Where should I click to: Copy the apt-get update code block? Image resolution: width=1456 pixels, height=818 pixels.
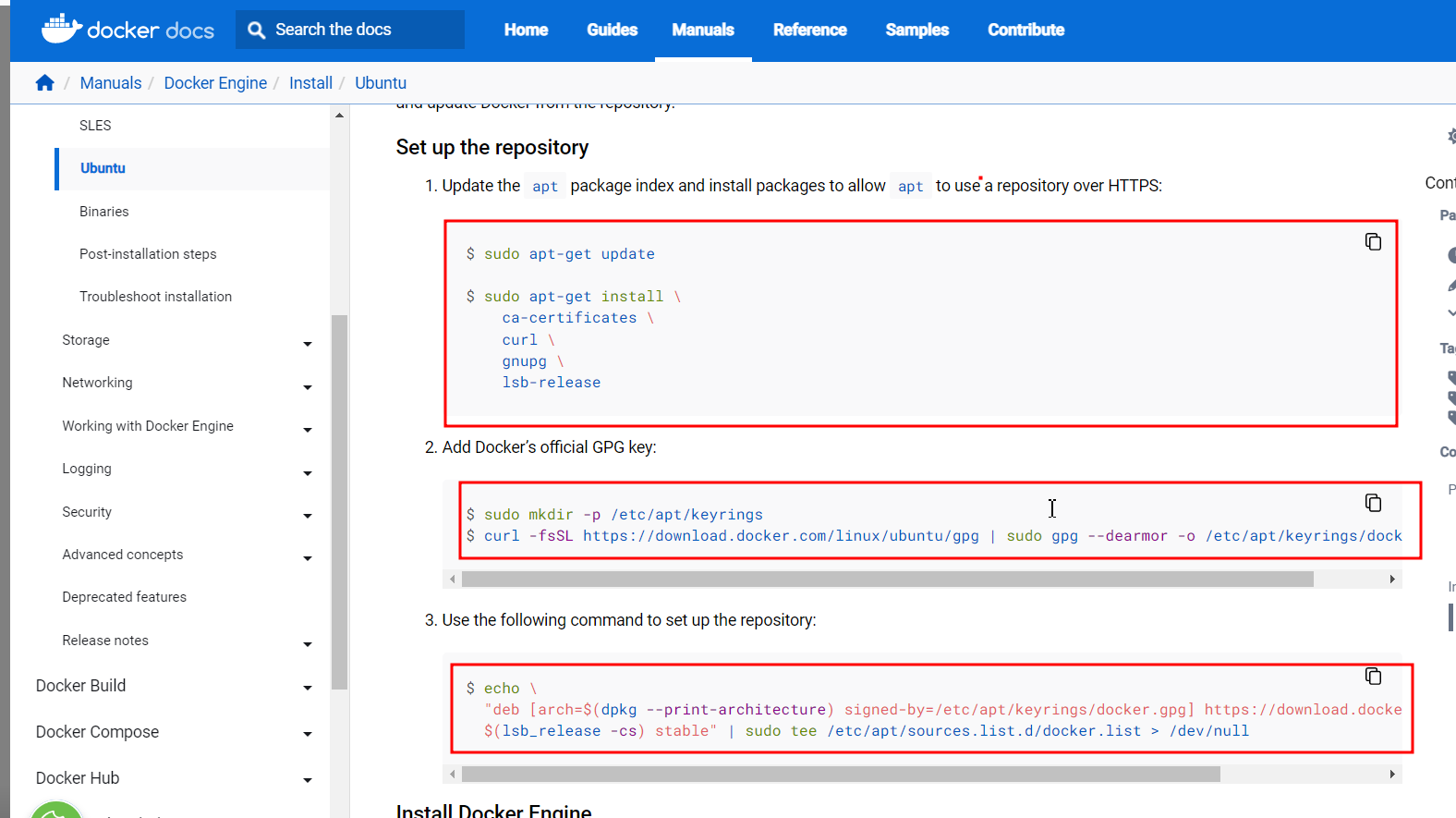point(1373,242)
